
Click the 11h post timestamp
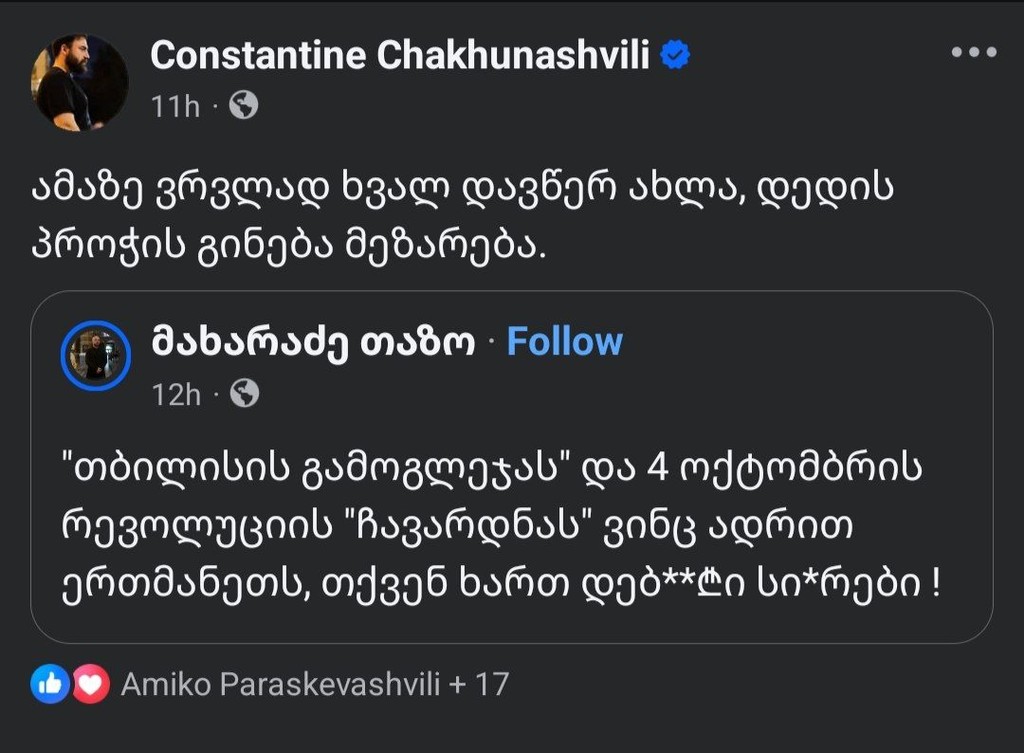point(175,106)
